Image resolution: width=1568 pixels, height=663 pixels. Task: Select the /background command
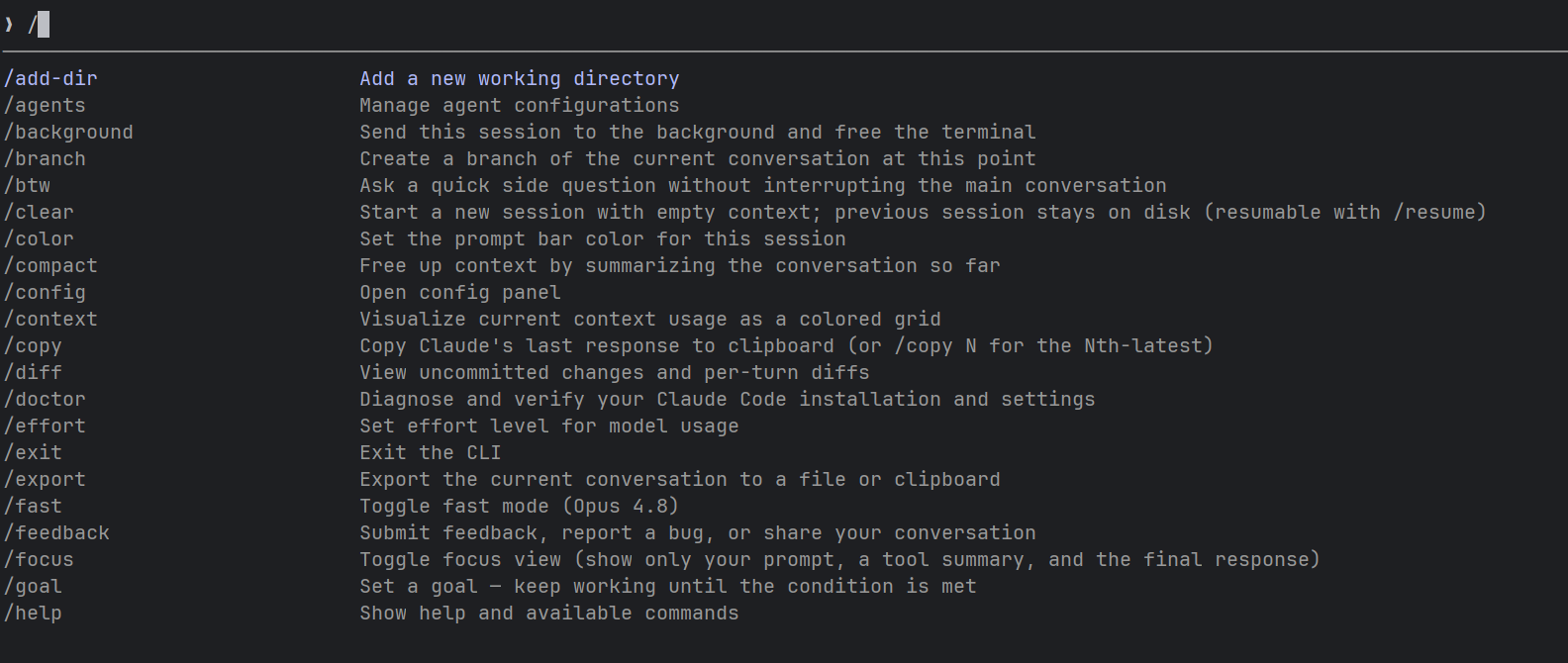pyautogui.click(x=68, y=132)
